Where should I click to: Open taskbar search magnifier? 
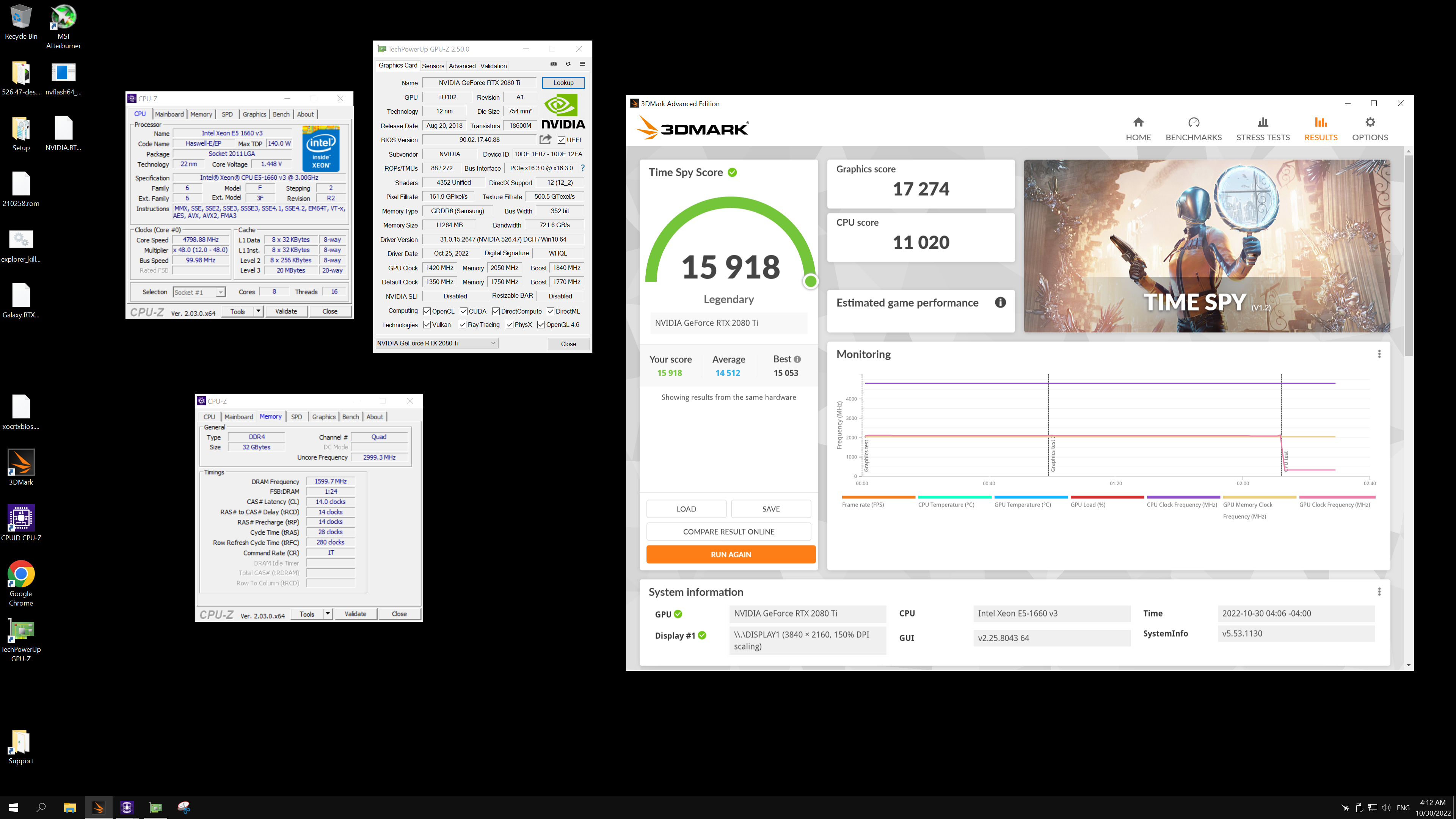[41, 807]
